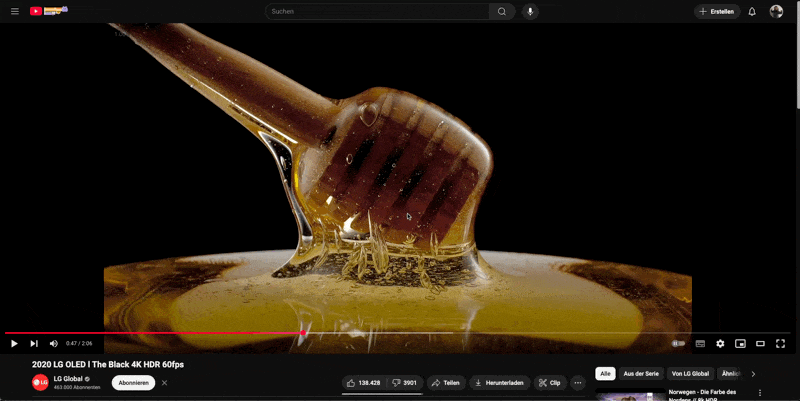This screenshot has height=401, width=800.
Task: Mute the video volume
Action: pyautogui.click(x=54, y=343)
